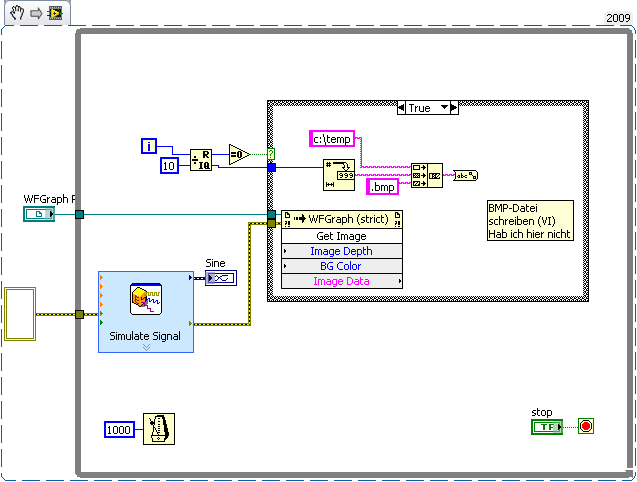
Task: Select the Image Data output row
Action: [x=342, y=281]
